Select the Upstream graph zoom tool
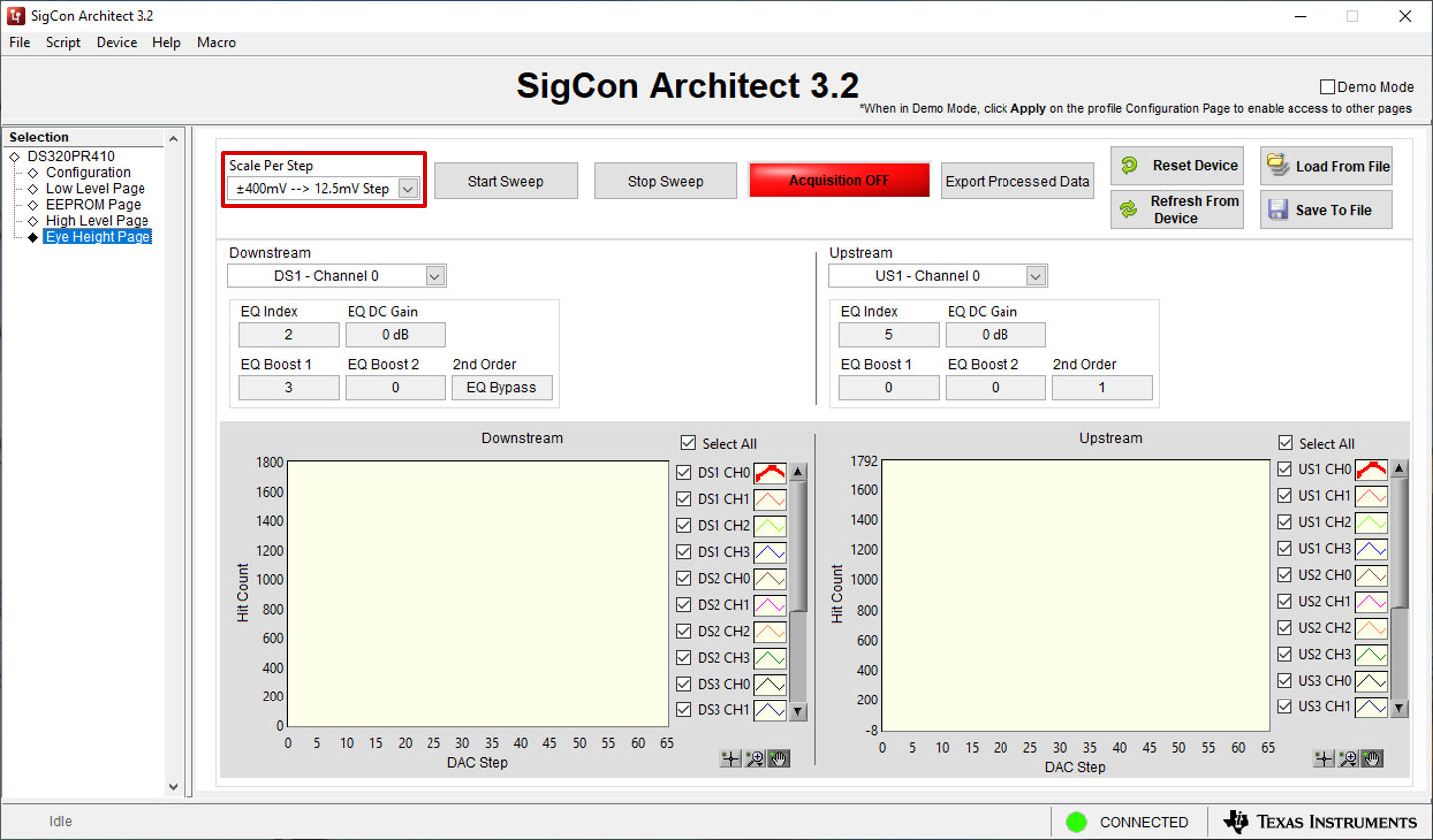 click(x=1348, y=759)
